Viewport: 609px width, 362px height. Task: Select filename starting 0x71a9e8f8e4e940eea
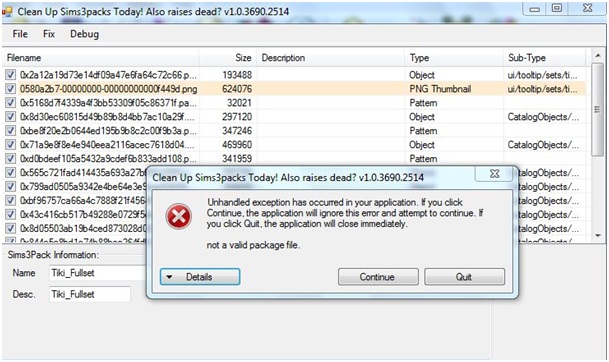(107, 145)
